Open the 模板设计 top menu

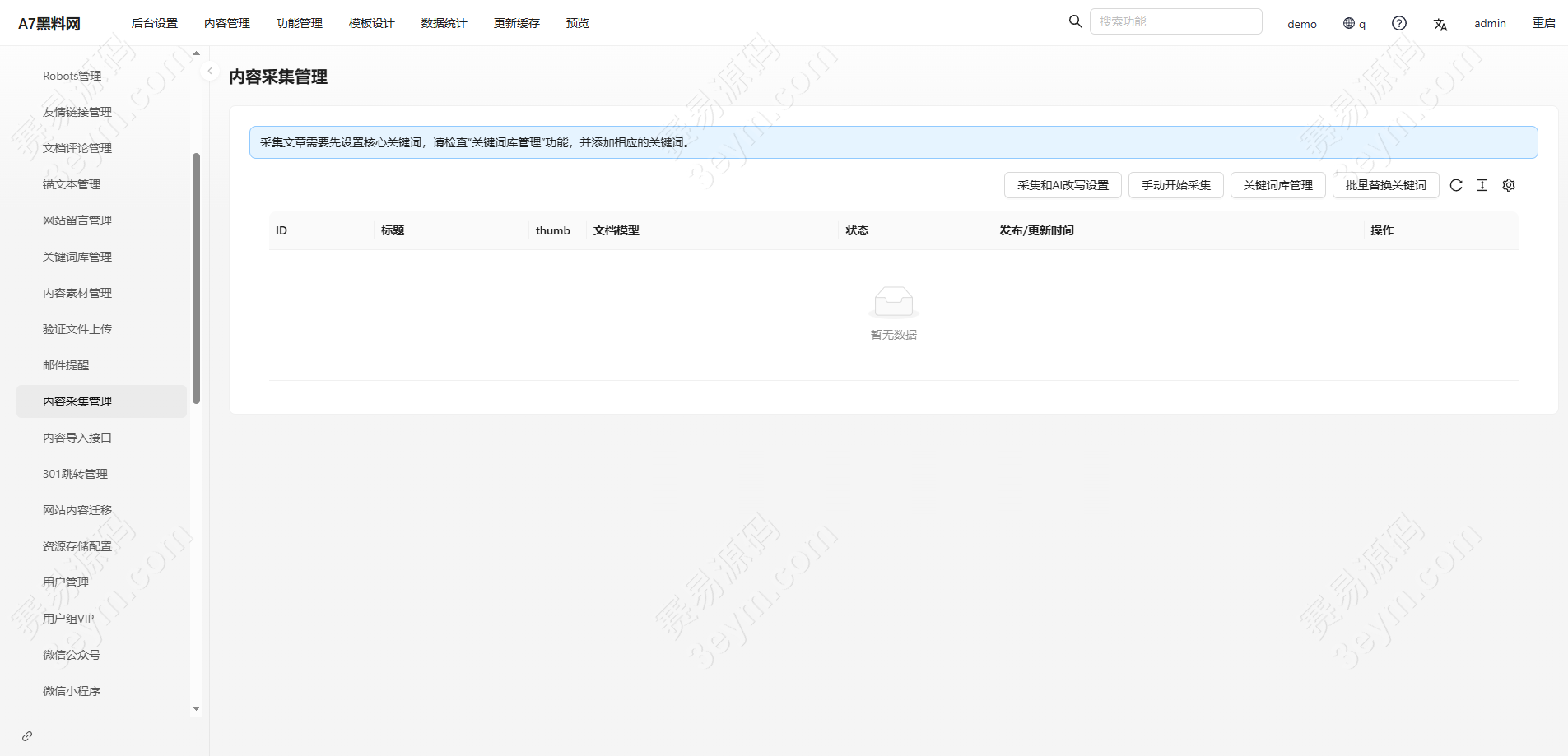coord(371,23)
